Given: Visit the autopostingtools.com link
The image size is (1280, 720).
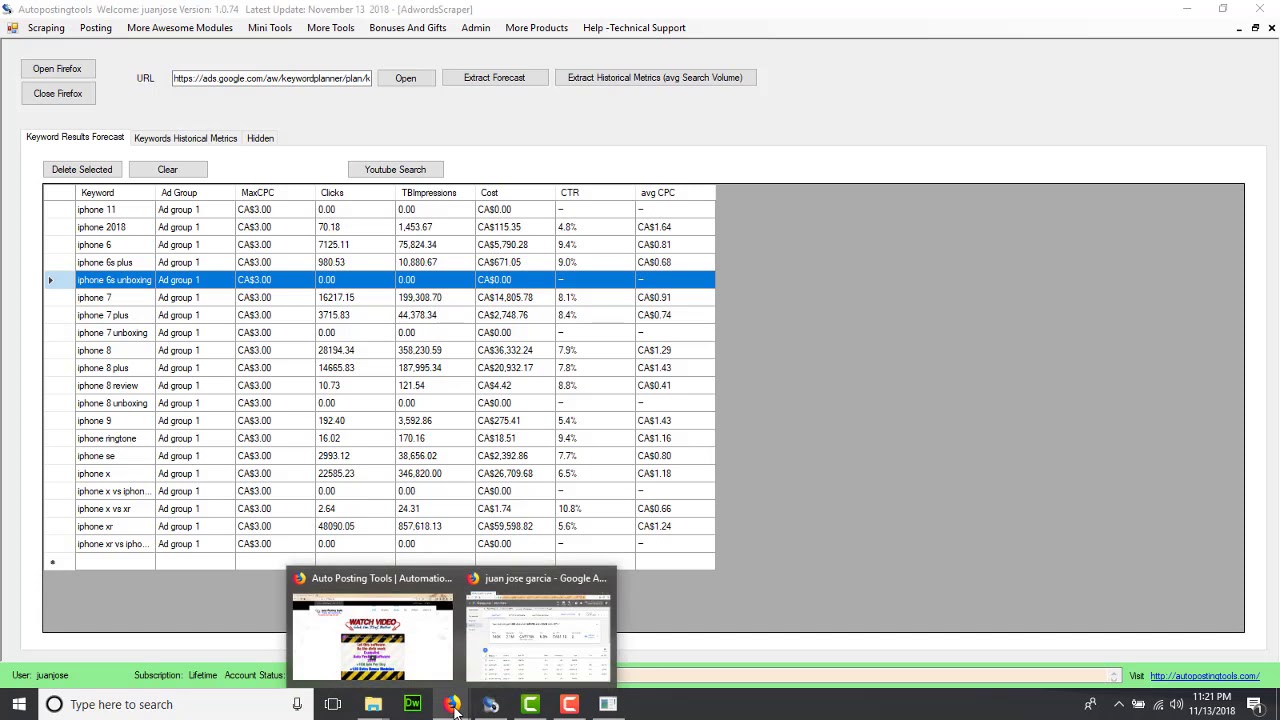Looking at the screenshot, I should (1204, 676).
